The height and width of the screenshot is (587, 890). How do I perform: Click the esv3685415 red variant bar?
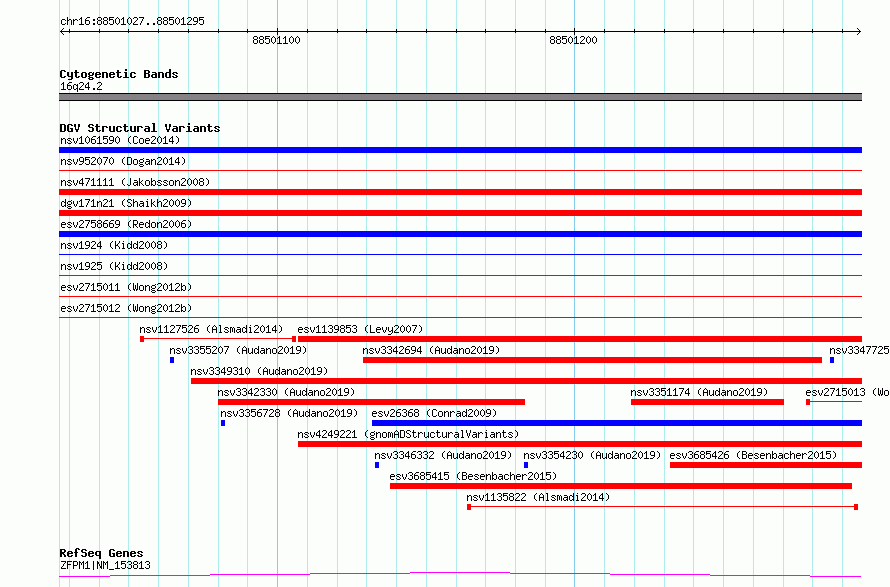tap(621, 486)
